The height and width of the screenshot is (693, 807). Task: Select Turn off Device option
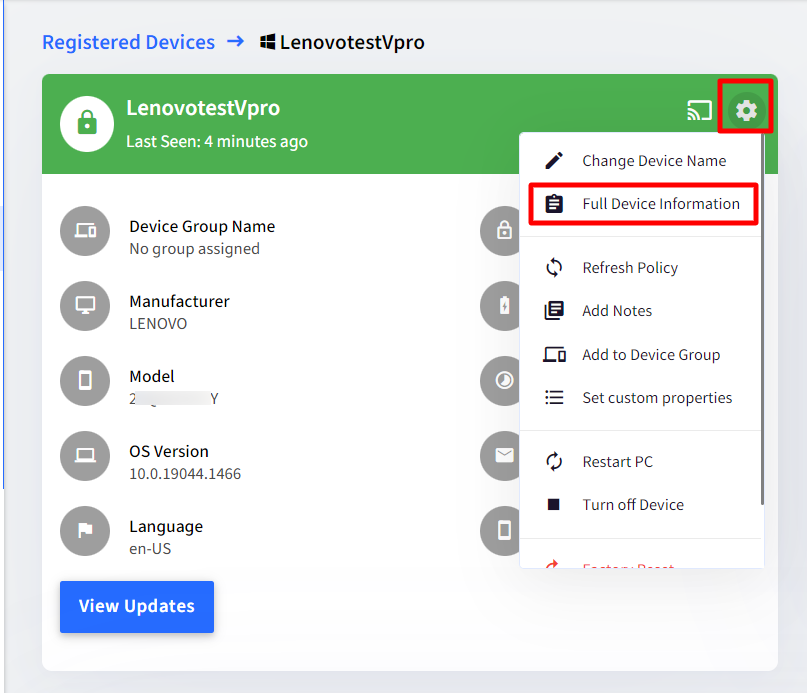[x=641, y=505]
